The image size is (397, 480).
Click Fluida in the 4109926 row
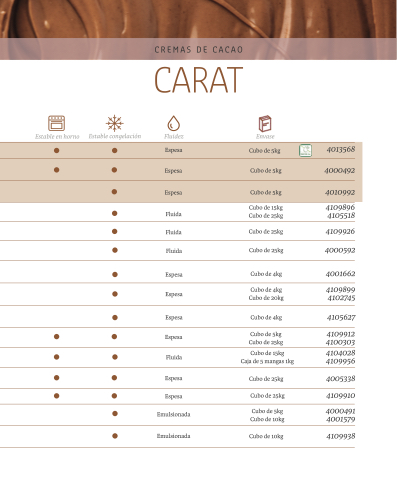[173, 232]
